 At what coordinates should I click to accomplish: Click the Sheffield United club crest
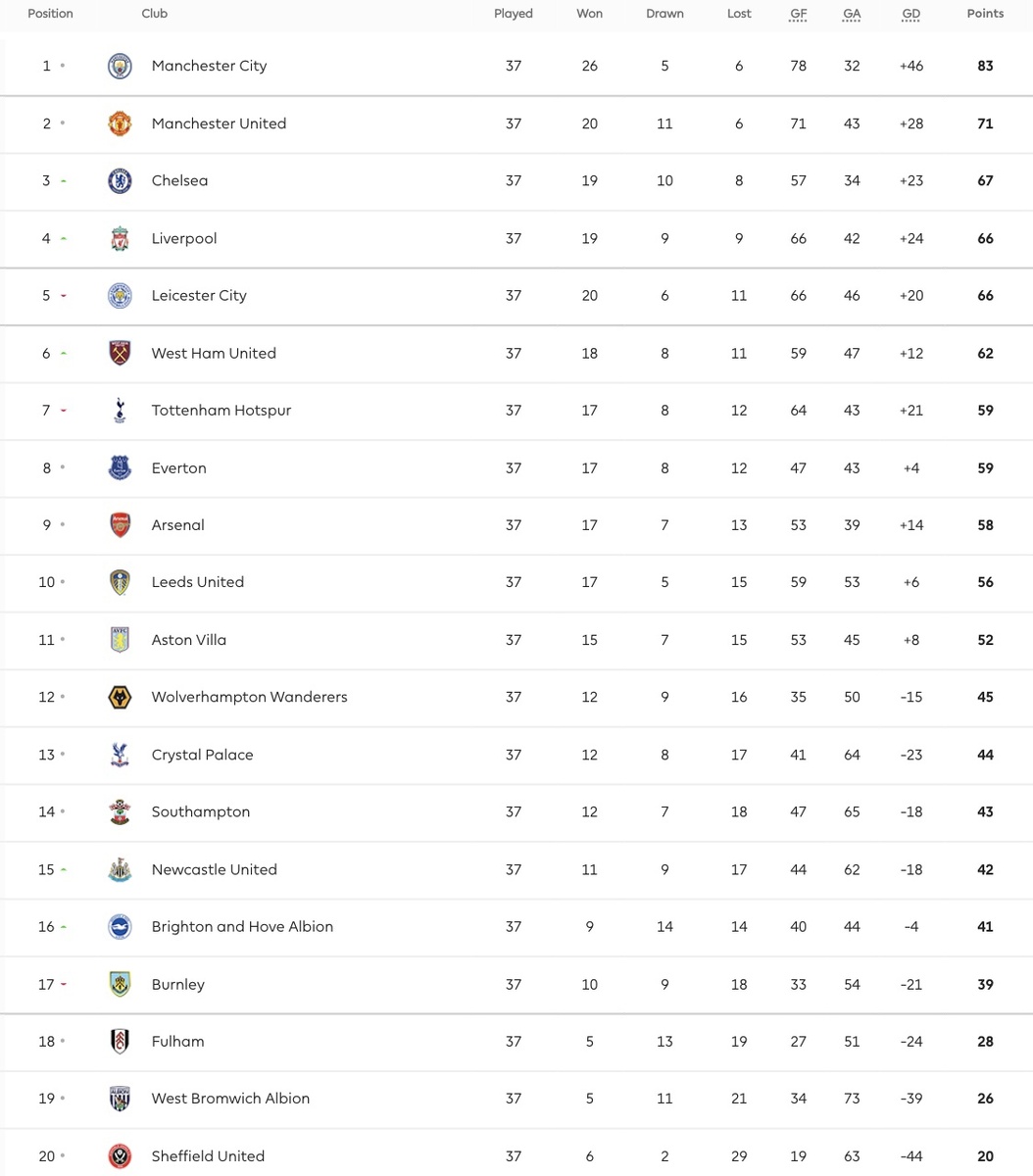[x=120, y=1156]
